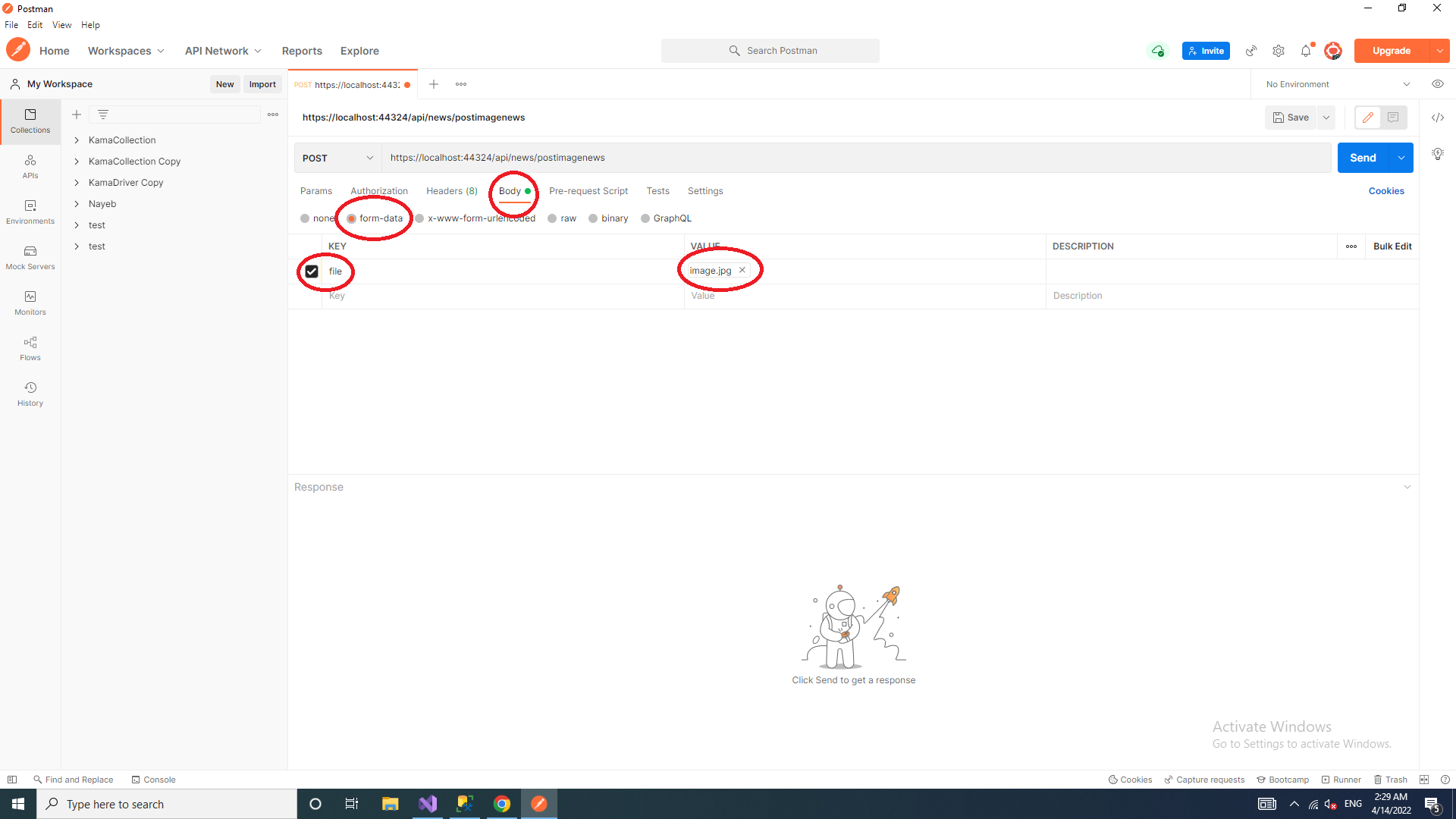Open the History sidebar panel

(x=30, y=394)
